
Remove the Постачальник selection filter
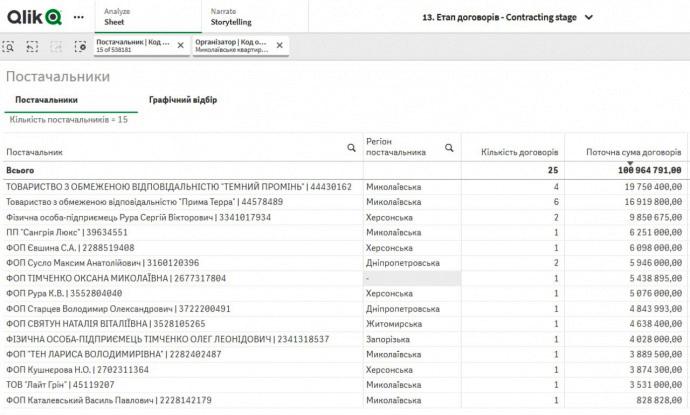[x=180, y=46]
